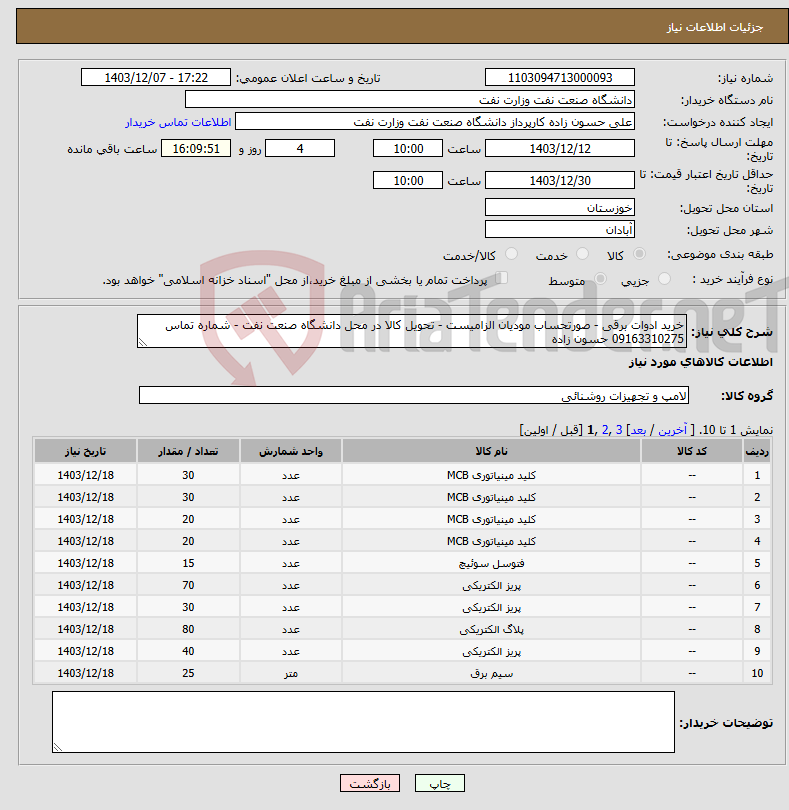Click the شماره نیاز number field
This screenshot has width=789, height=810.
pos(560,77)
